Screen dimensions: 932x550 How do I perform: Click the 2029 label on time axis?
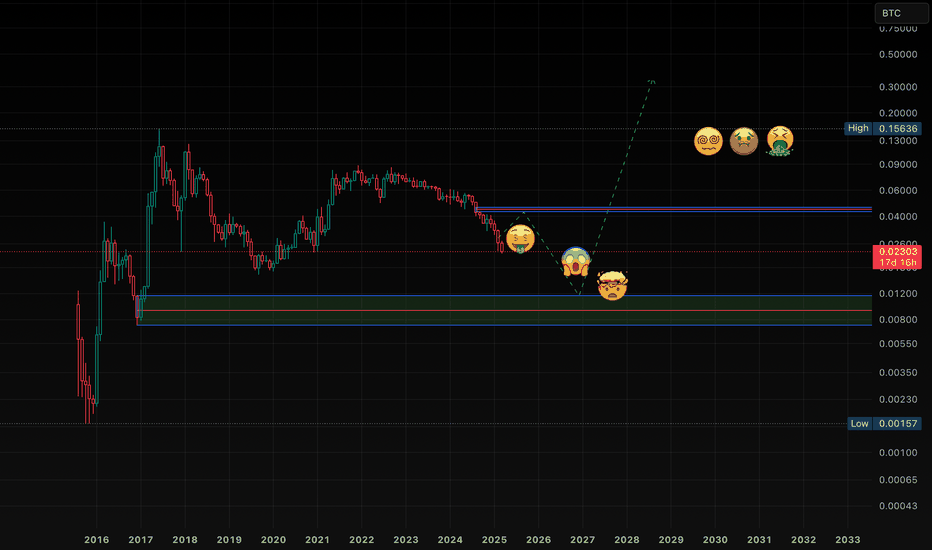coord(671,540)
